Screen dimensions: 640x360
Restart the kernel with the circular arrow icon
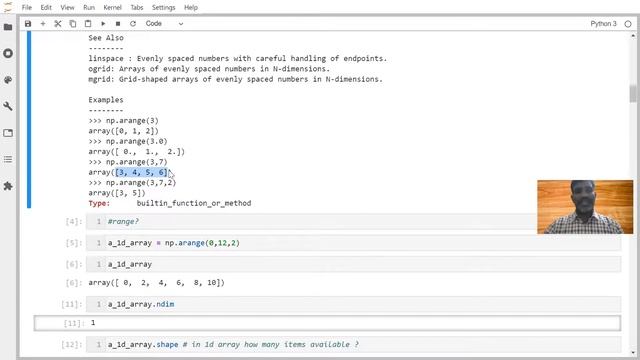(133, 24)
